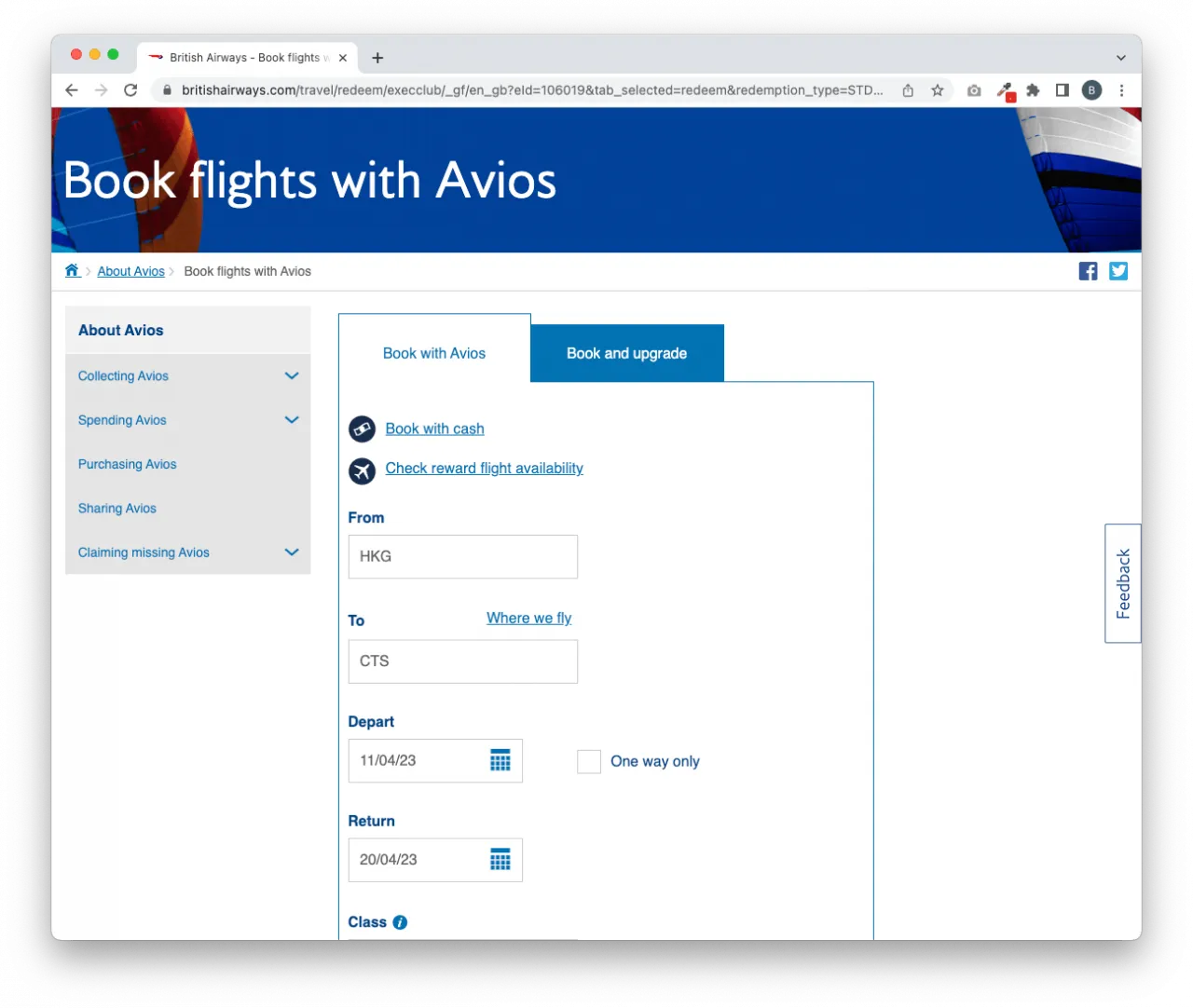The height and width of the screenshot is (1008, 1193).
Task: Open the color picker extension icon
Action: [x=1005, y=90]
